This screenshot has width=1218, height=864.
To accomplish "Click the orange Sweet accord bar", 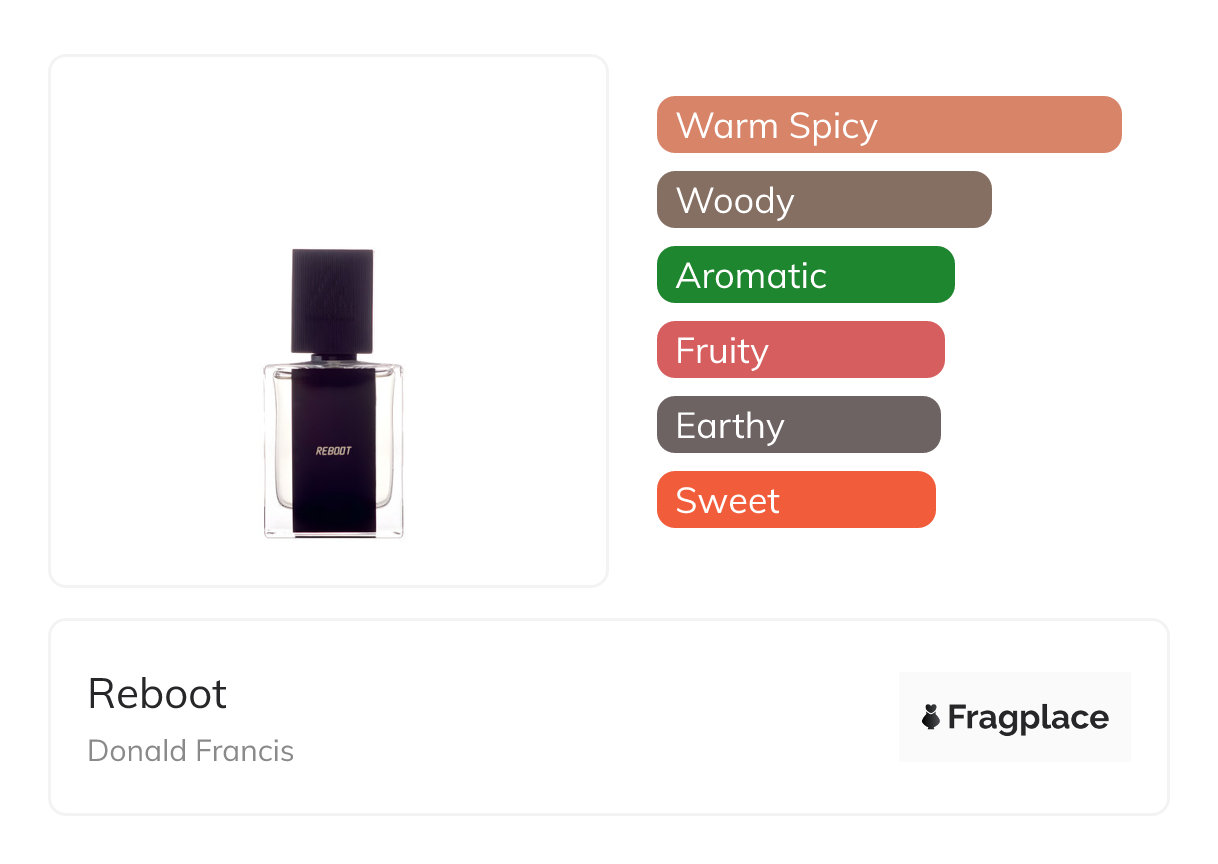I will [x=795, y=500].
